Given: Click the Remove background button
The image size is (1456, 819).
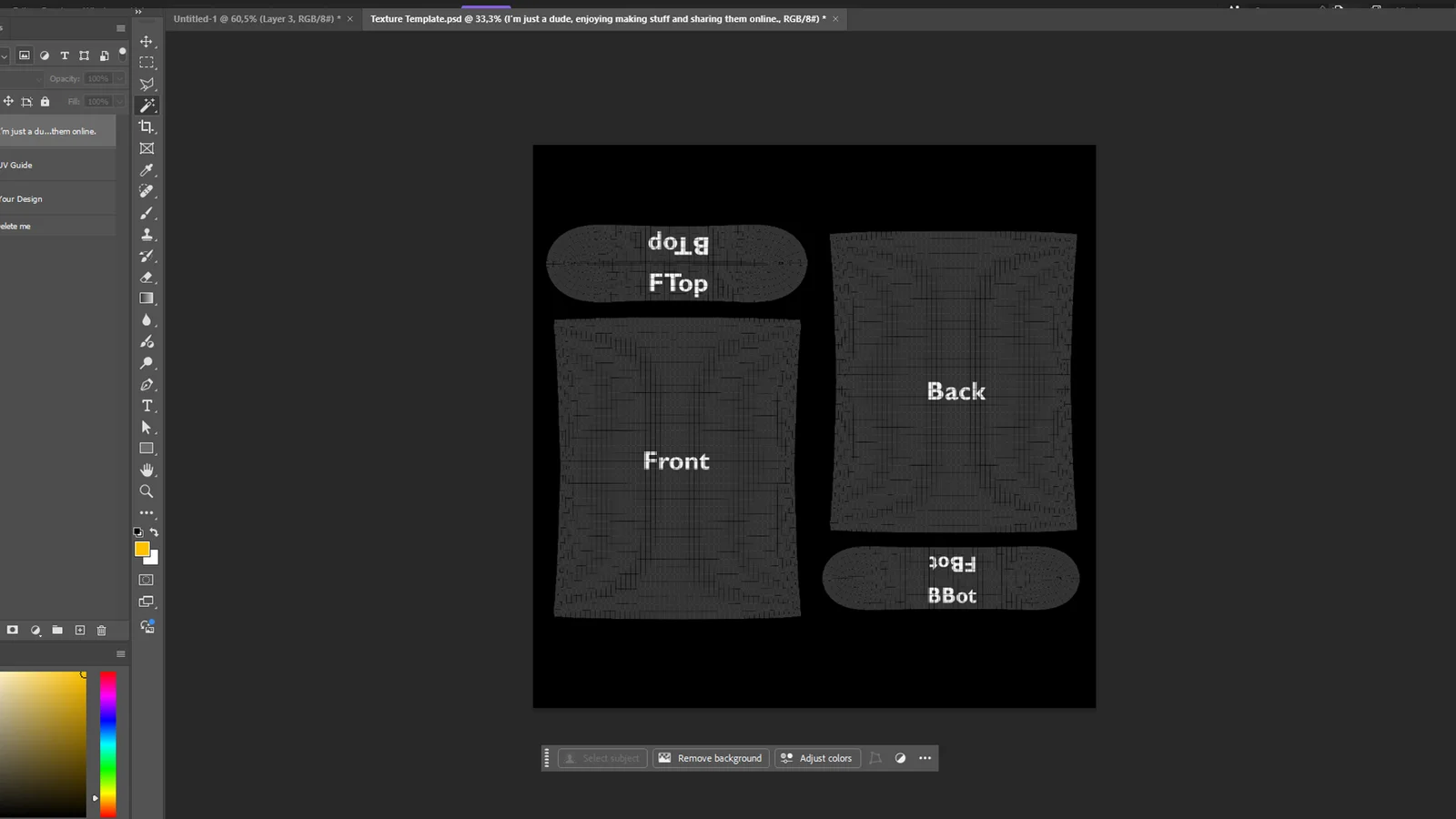Looking at the screenshot, I should coord(711,758).
